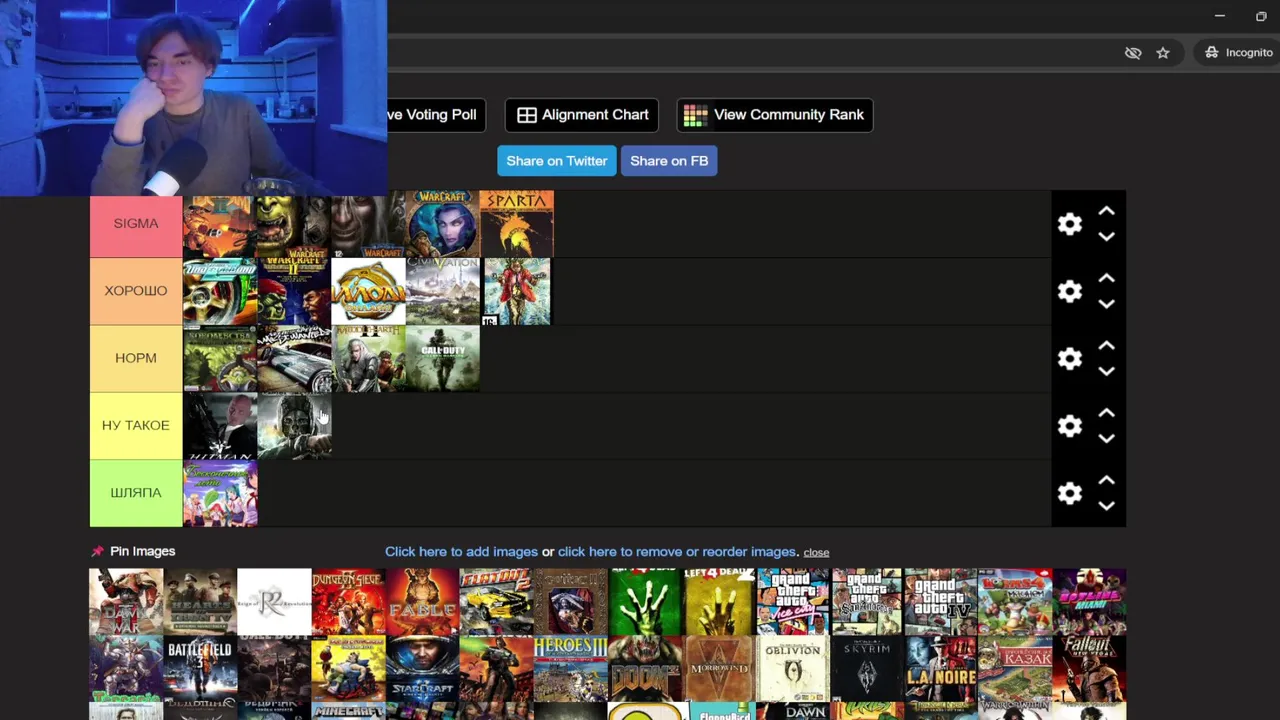Viewport: 1280px width, 720px height.
Task: Select the Call of Duty 4 cover
Action: (442, 358)
